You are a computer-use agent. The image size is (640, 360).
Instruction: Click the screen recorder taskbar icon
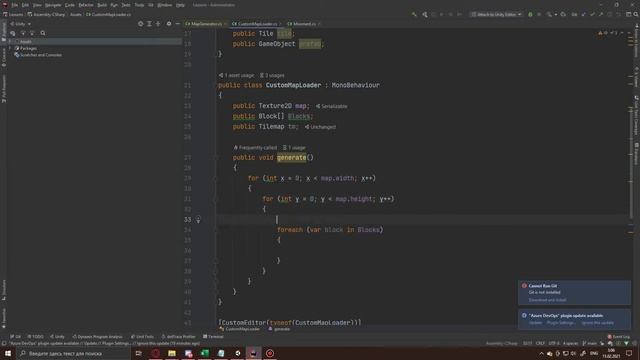click(270, 353)
